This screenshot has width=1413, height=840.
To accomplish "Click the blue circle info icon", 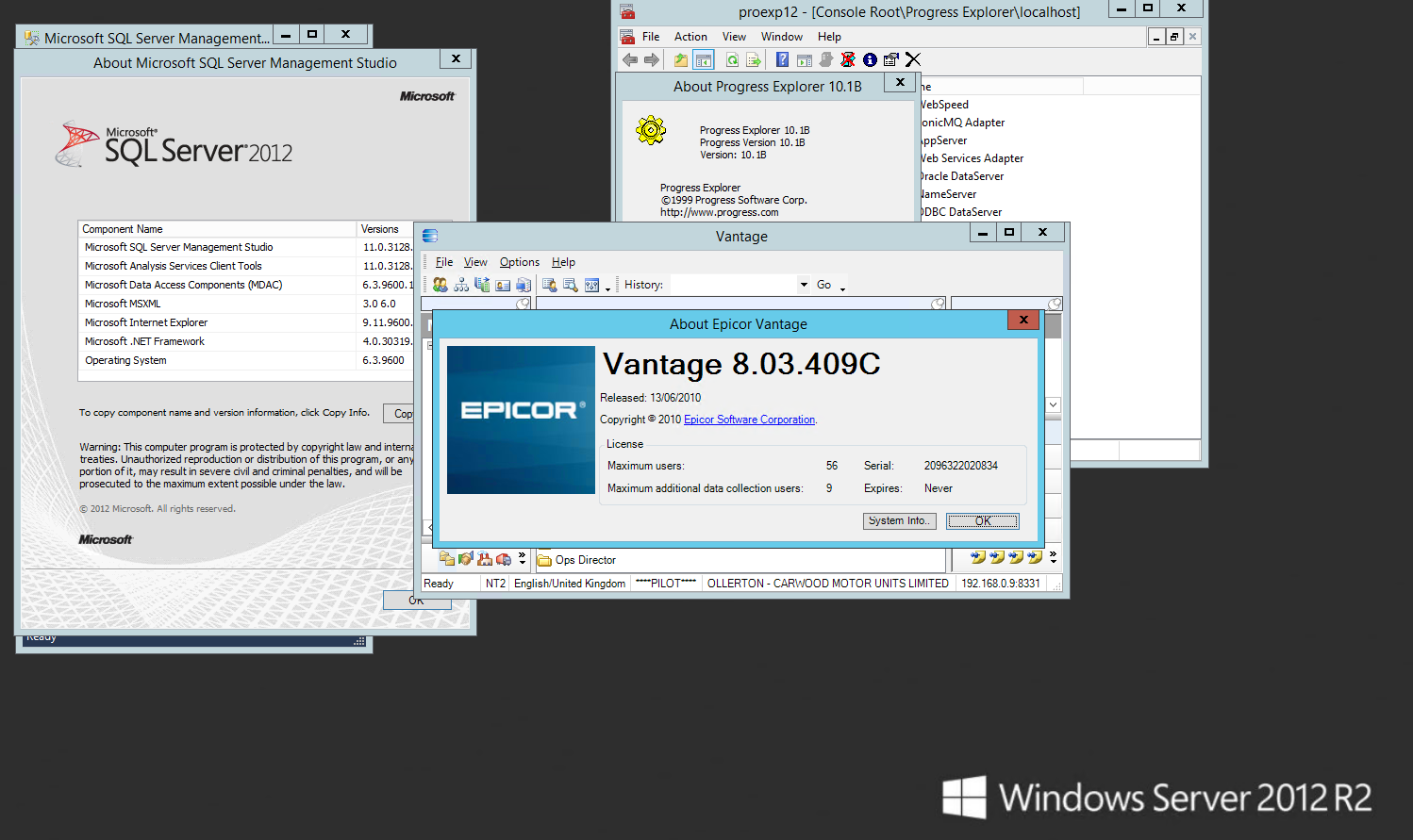I will [870, 59].
